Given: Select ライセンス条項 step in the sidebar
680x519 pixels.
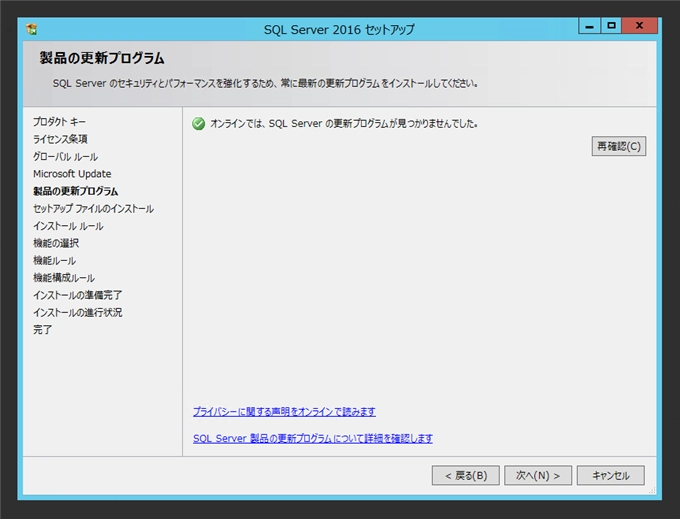Looking at the screenshot, I should coord(60,139).
